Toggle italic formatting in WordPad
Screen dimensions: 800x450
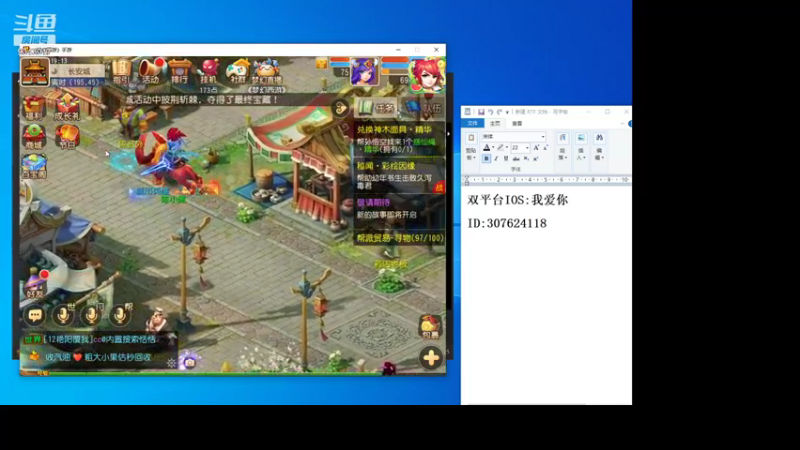[x=496, y=159]
